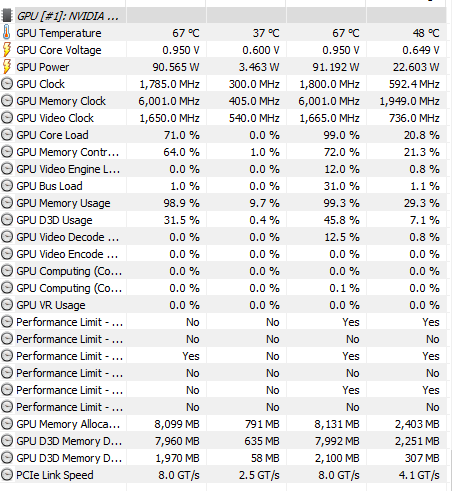Click gauge icon beside GPU Core Load
The height and width of the screenshot is (491, 452).
[x=7, y=135]
